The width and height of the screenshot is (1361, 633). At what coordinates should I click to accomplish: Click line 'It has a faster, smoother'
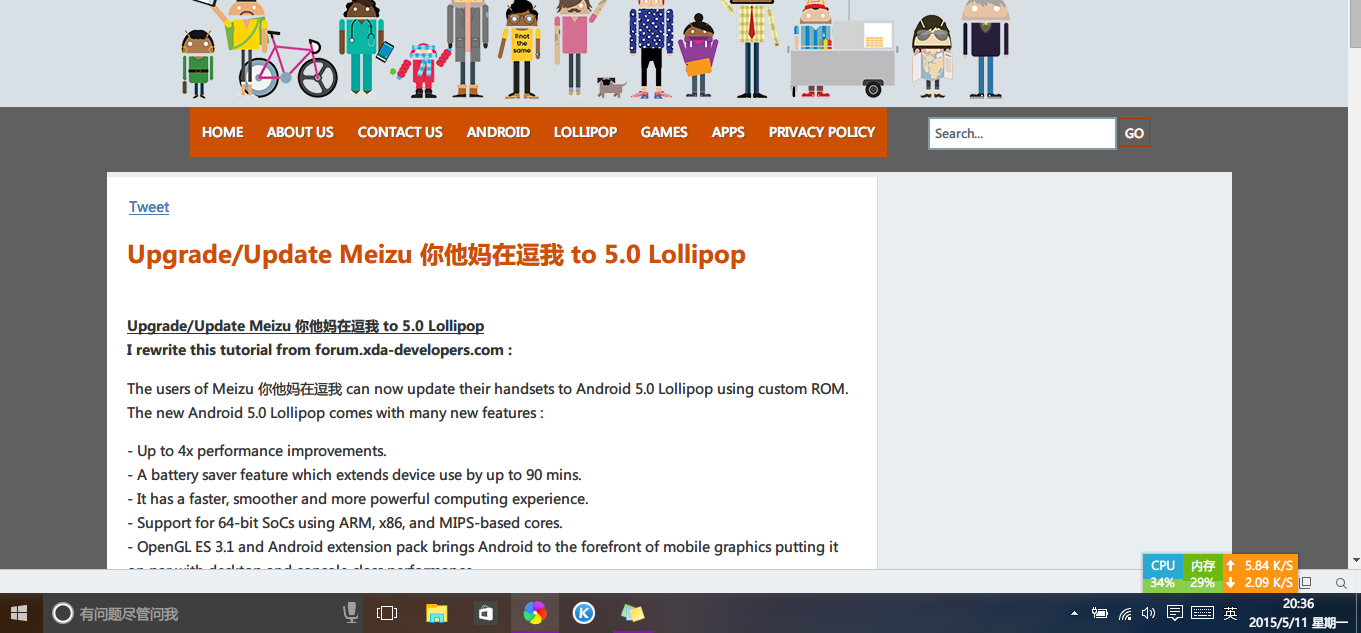click(x=358, y=499)
